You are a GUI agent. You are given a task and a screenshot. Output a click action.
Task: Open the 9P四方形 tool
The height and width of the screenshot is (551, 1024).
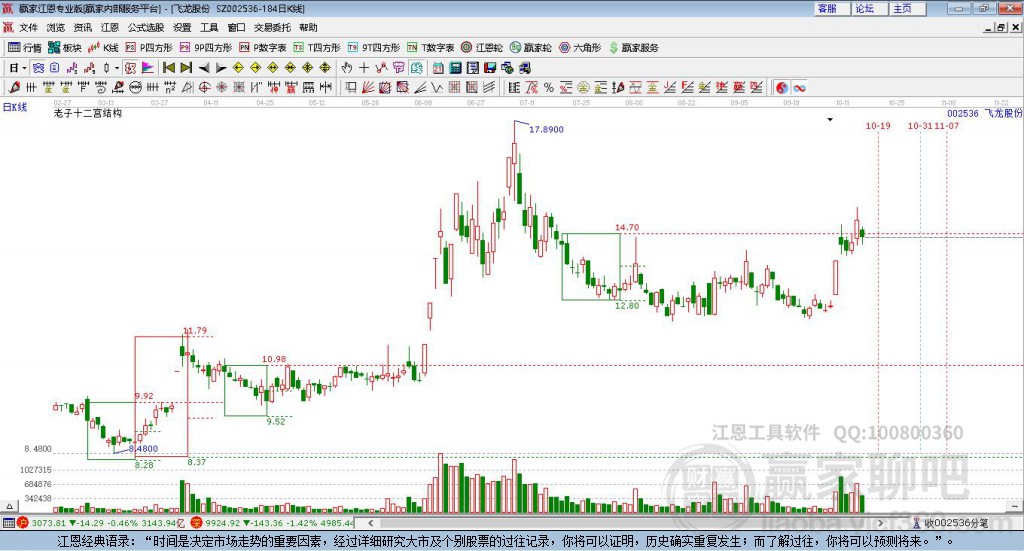coord(206,48)
